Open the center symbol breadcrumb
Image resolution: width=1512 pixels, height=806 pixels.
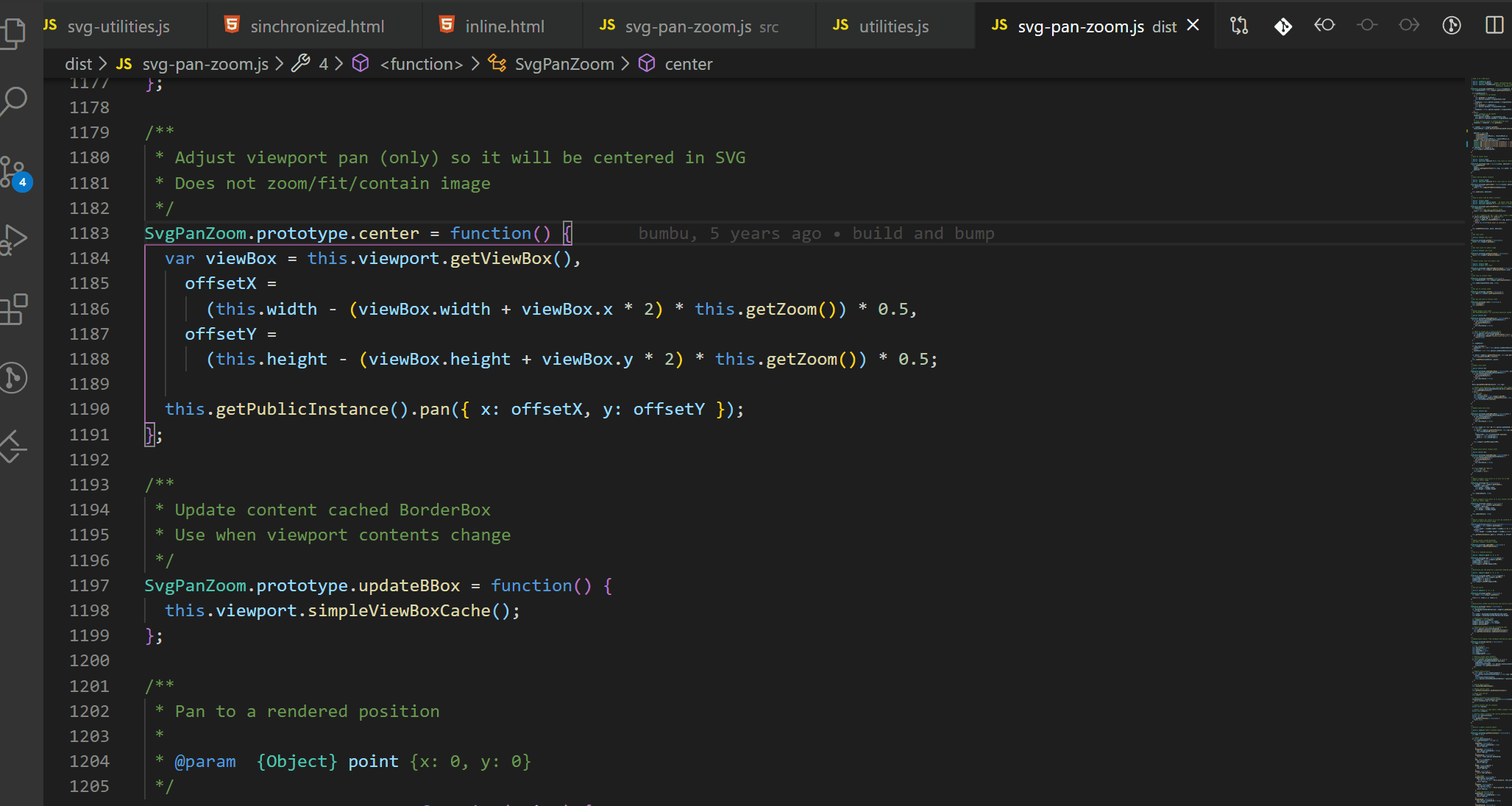point(688,64)
